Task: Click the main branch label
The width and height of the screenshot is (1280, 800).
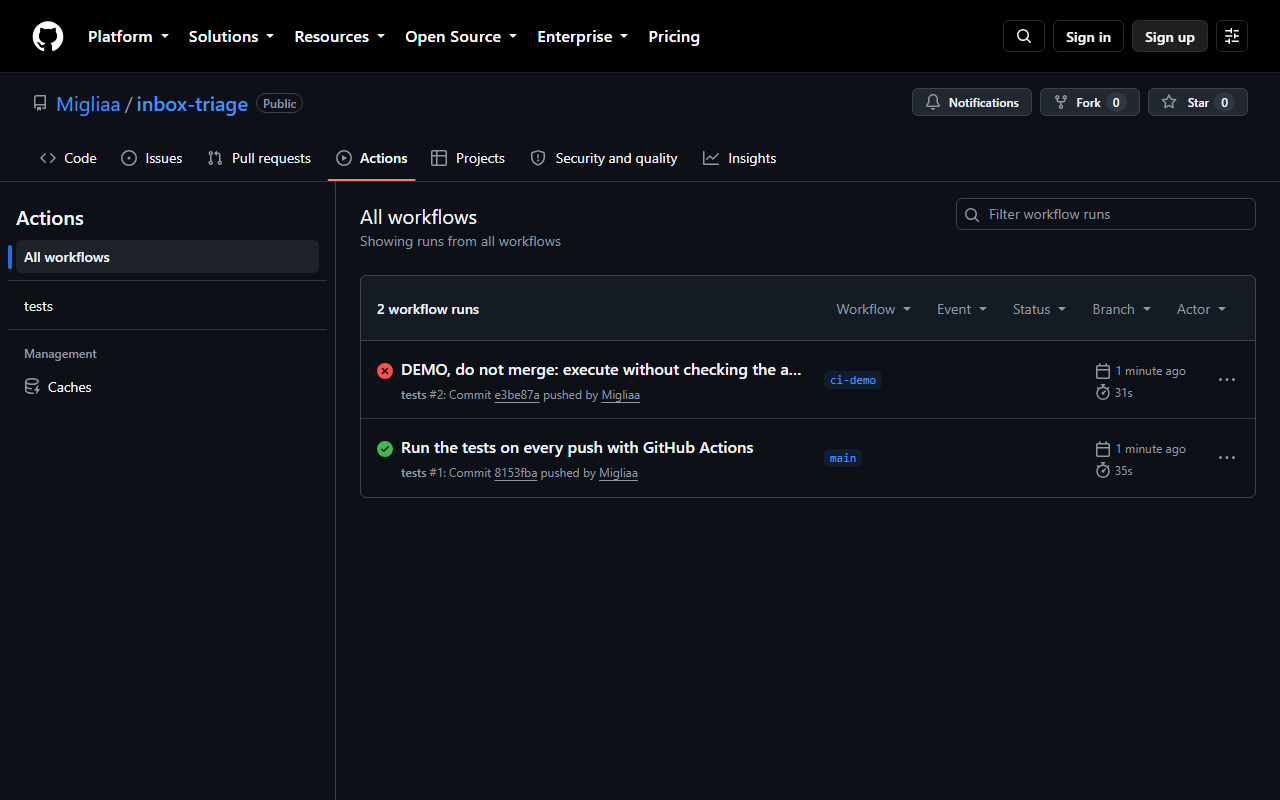Action: click(843, 458)
